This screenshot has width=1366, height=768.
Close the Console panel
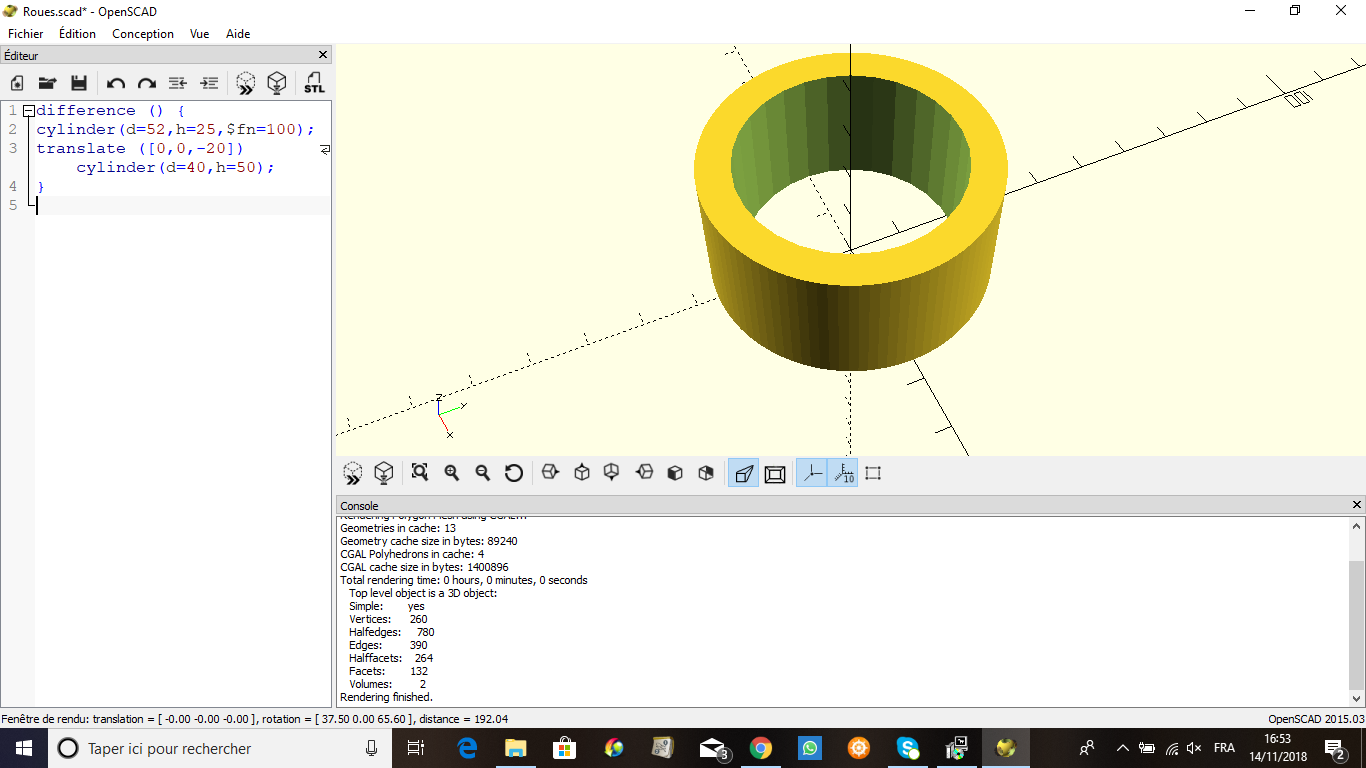tap(1357, 505)
